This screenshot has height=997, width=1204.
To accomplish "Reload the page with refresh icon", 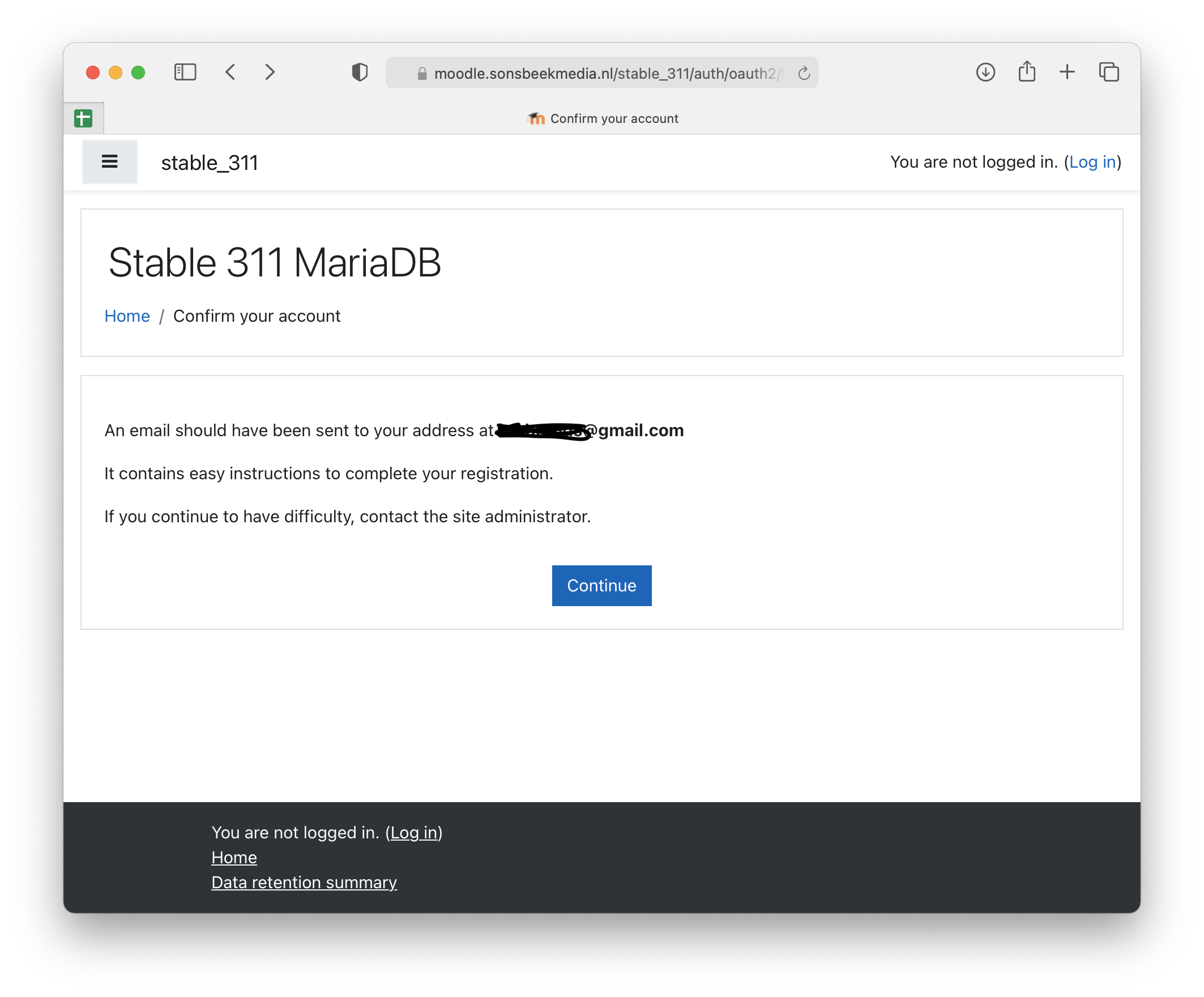I will 804,73.
